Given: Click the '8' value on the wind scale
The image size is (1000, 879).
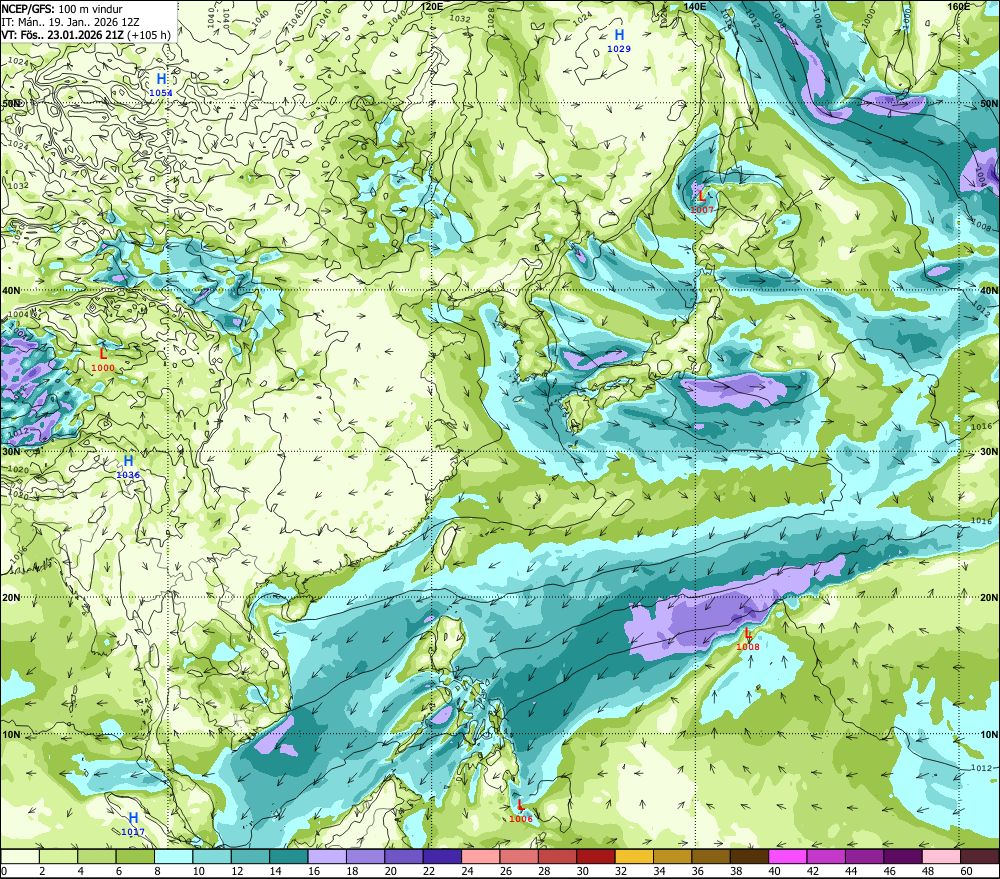Looking at the screenshot, I should point(157,871).
